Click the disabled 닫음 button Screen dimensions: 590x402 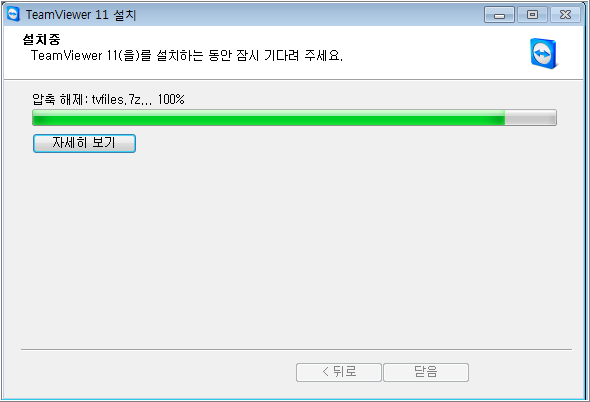coord(426,372)
